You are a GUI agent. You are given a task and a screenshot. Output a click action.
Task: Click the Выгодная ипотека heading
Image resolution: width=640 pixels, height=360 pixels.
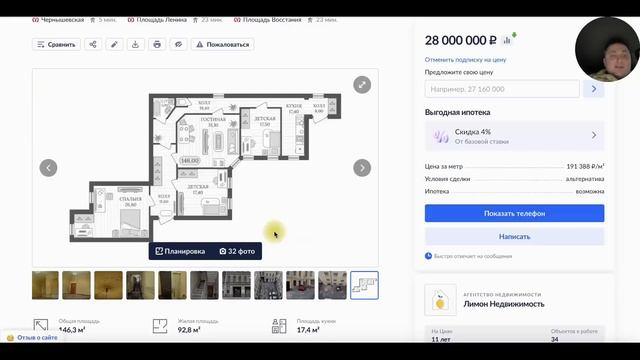pyautogui.click(x=458, y=112)
